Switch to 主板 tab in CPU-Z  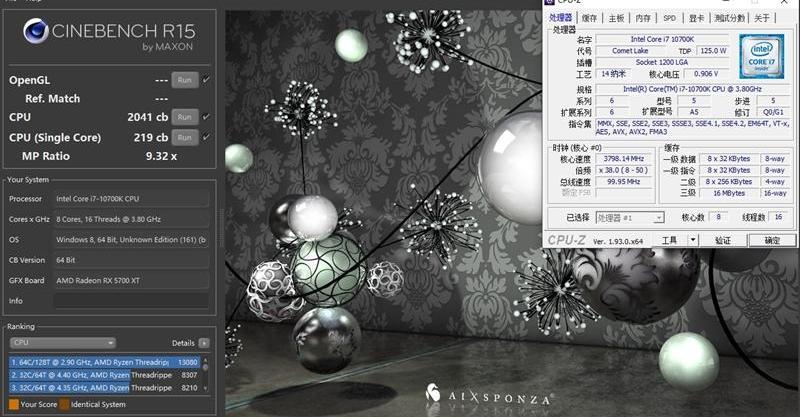pos(616,18)
